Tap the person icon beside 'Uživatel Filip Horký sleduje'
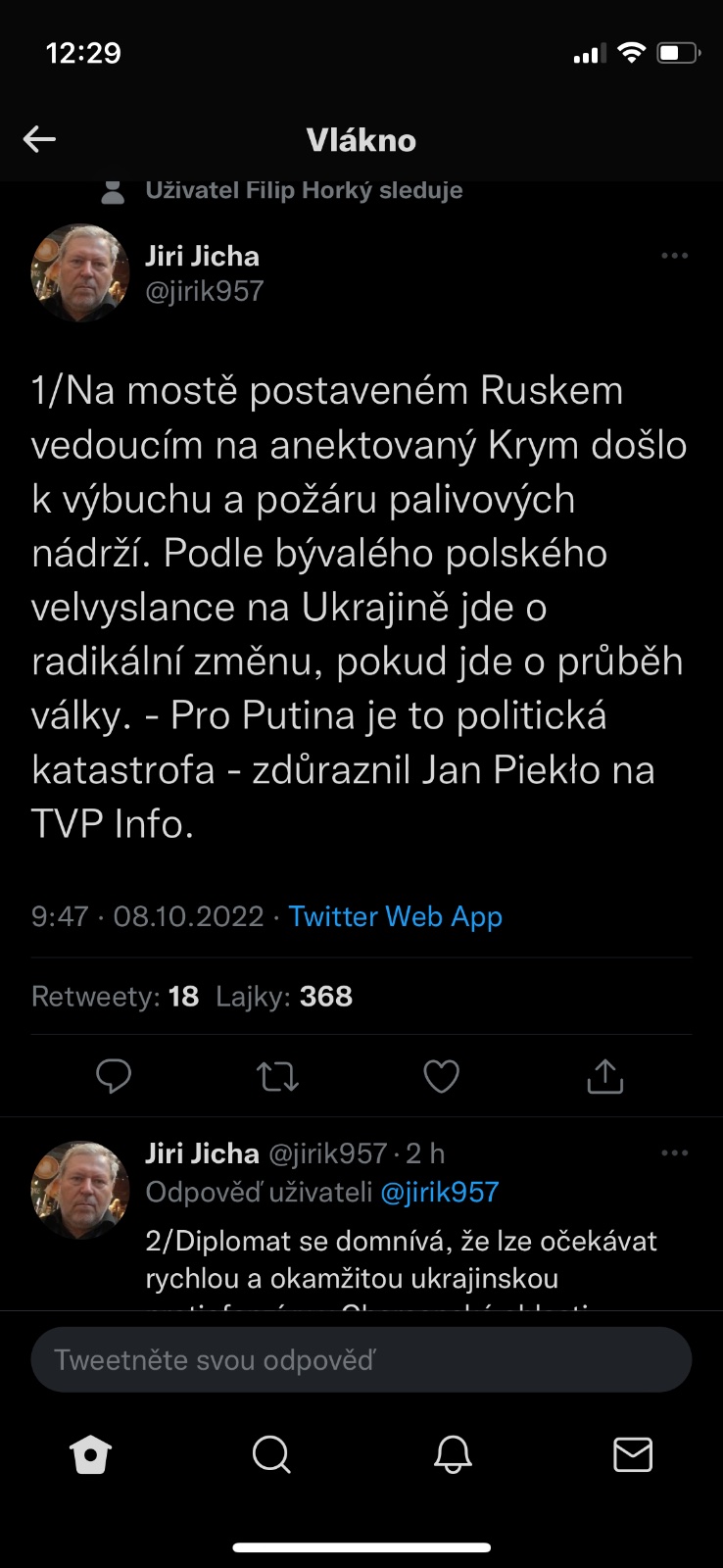The image size is (723, 1568). coord(114,191)
